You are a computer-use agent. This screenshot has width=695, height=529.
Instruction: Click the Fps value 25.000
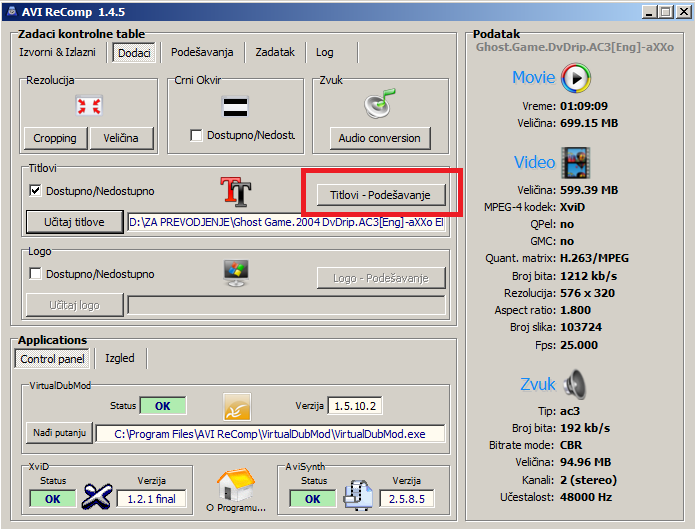click(x=579, y=345)
